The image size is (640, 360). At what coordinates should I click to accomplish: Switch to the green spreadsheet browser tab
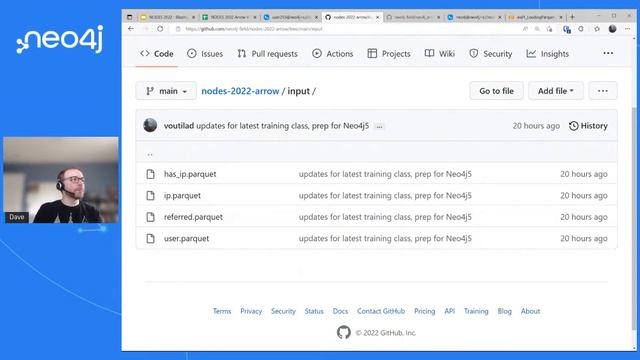pyautogui.click(x=229, y=17)
